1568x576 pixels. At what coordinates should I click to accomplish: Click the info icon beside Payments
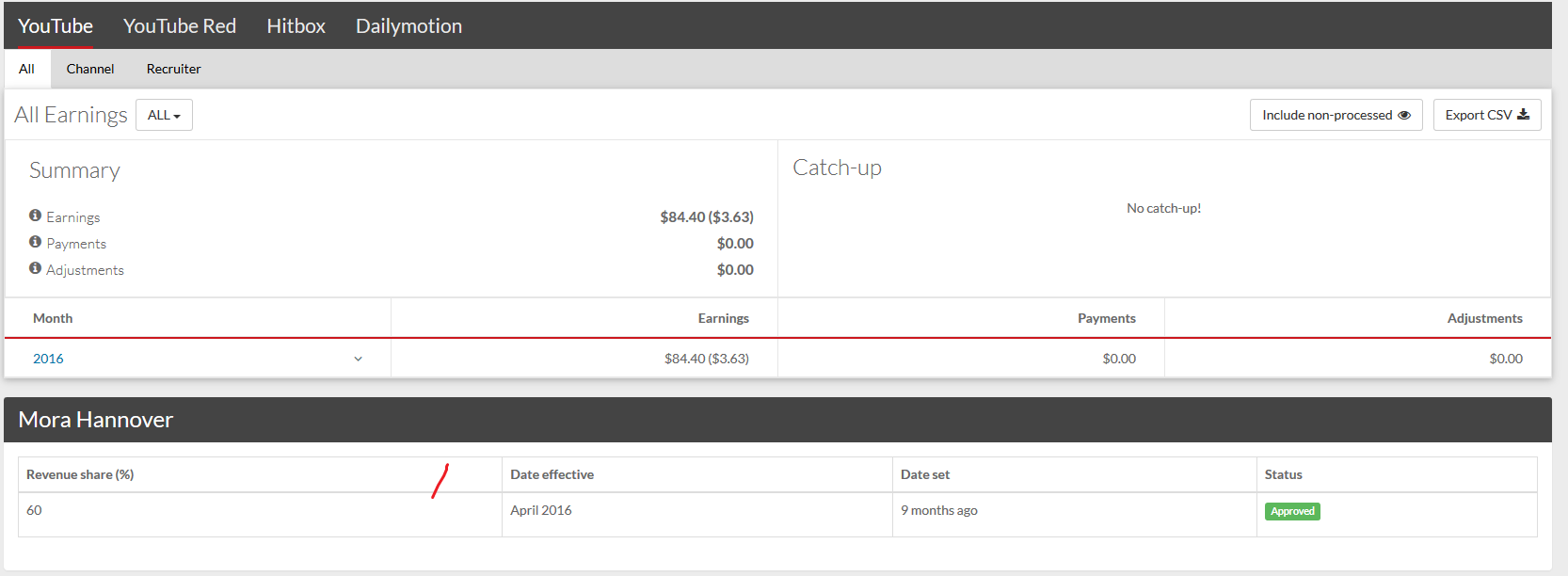pyautogui.click(x=35, y=242)
